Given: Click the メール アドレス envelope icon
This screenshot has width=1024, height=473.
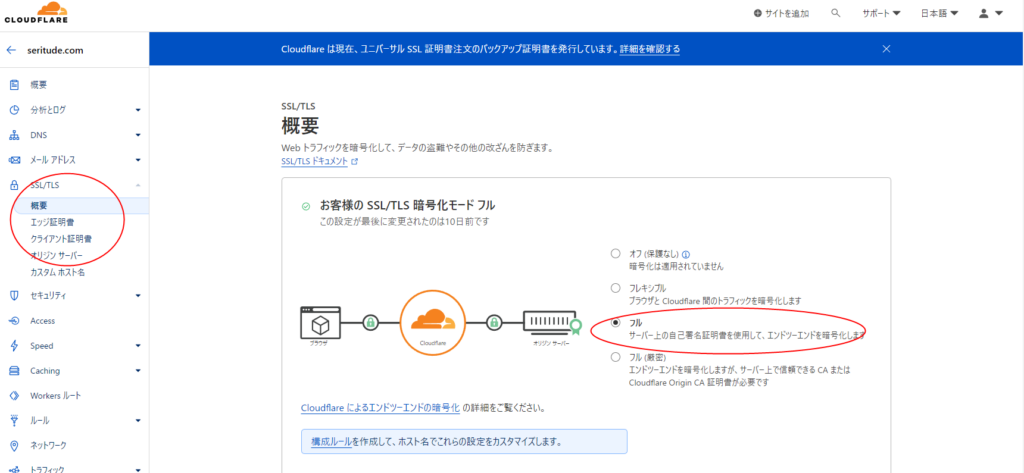Looking at the screenshot, I should click(x=14, y=160).
